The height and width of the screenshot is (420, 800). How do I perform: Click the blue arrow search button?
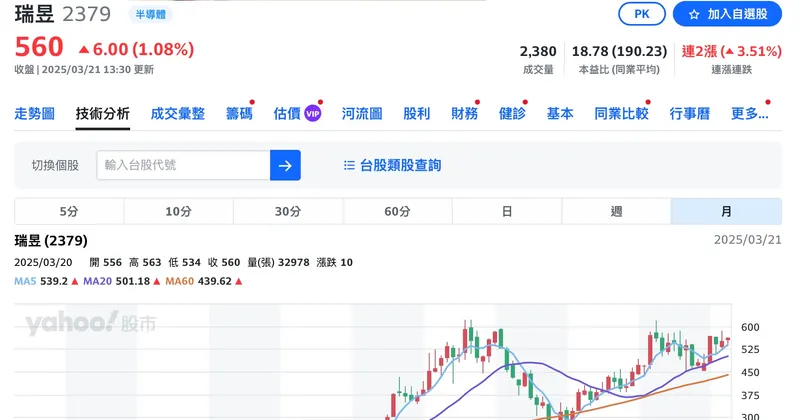[285, 165]
